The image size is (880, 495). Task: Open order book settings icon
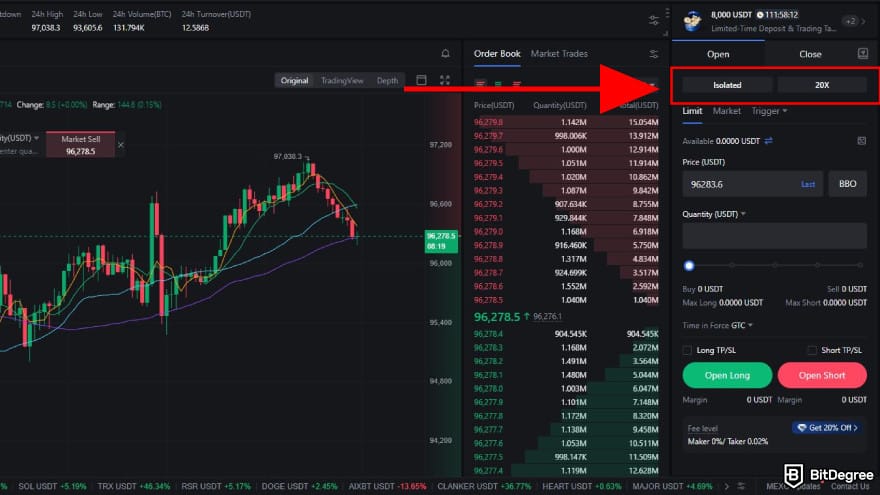[654, 54]
